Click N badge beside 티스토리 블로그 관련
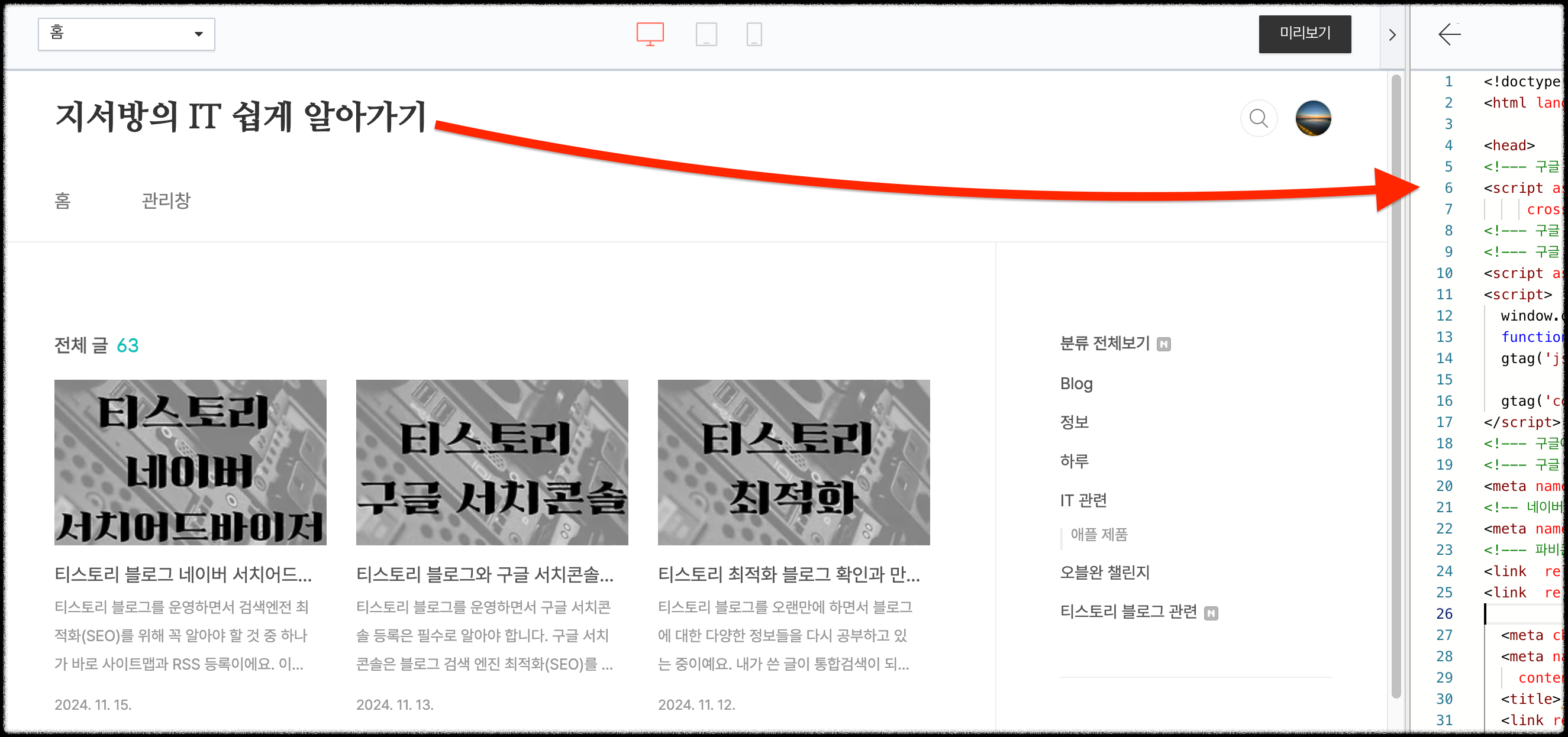The width and height of the screenshot is (1568, 737). click(x=1211, y=613)
